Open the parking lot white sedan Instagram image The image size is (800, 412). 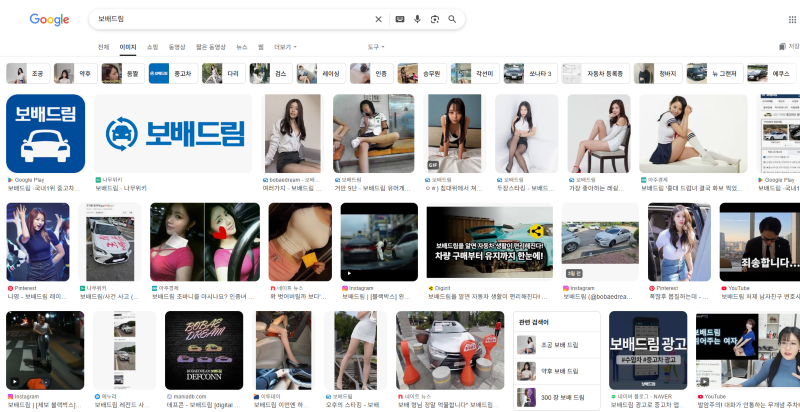click(x=600, y=242)
